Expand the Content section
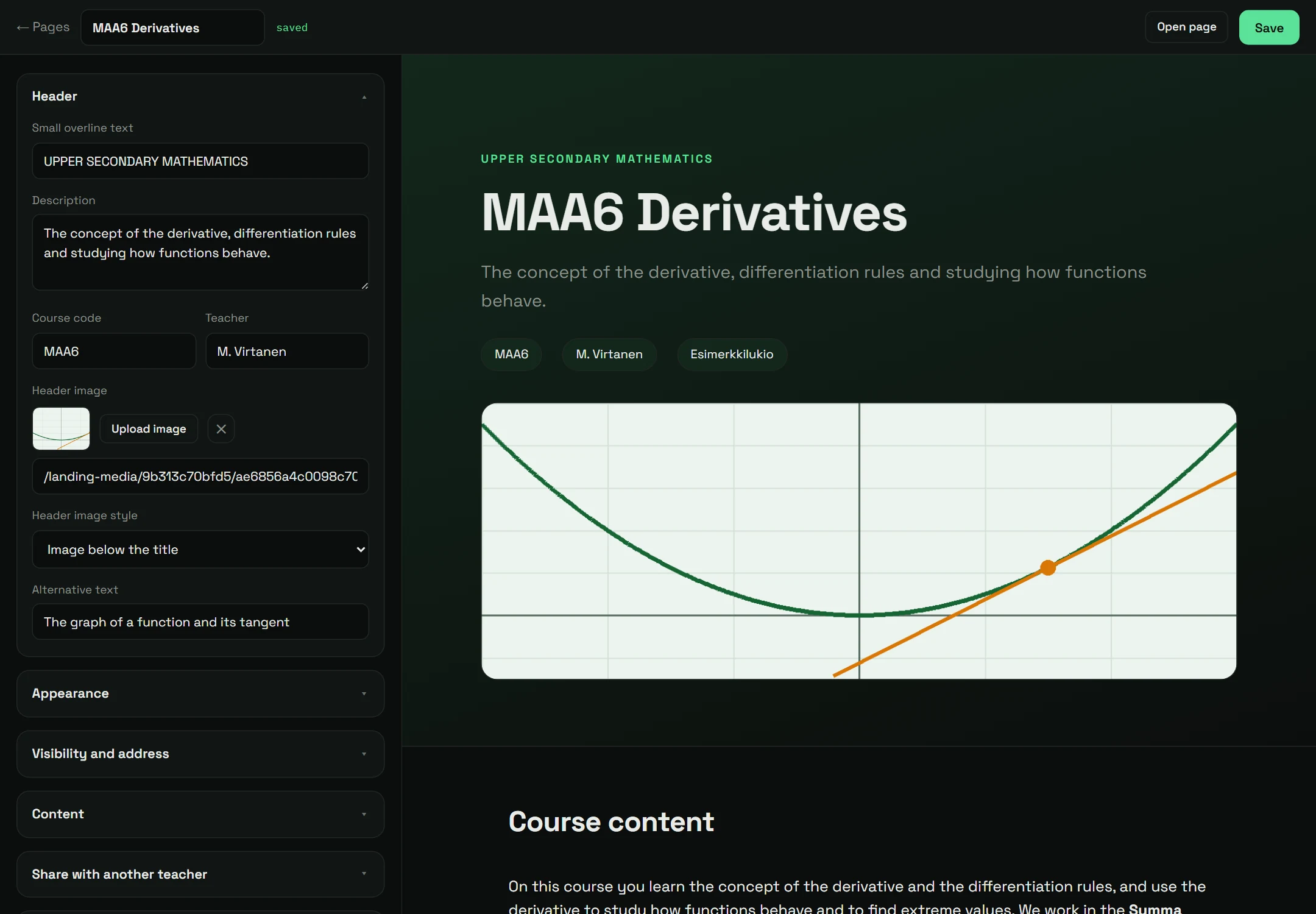Screen dimensions: 1316x914 [200, 814]
